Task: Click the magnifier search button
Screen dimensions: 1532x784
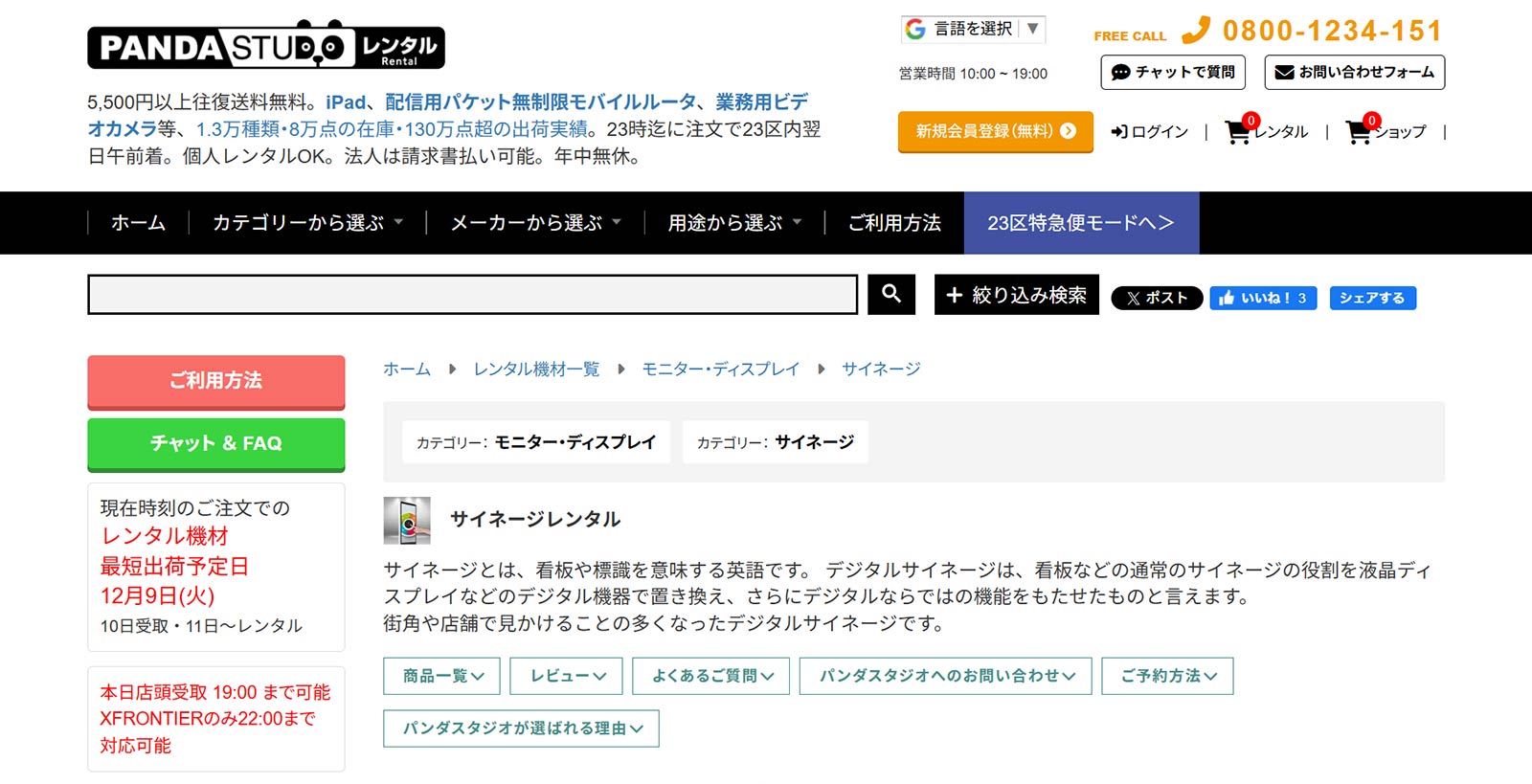Action: coord(891,294)
